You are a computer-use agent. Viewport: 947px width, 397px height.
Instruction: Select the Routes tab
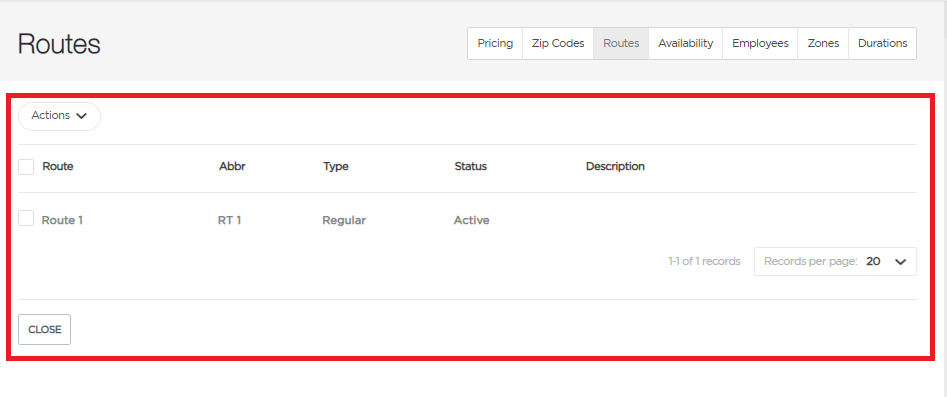pyautogui.click(x=621, y=44)
